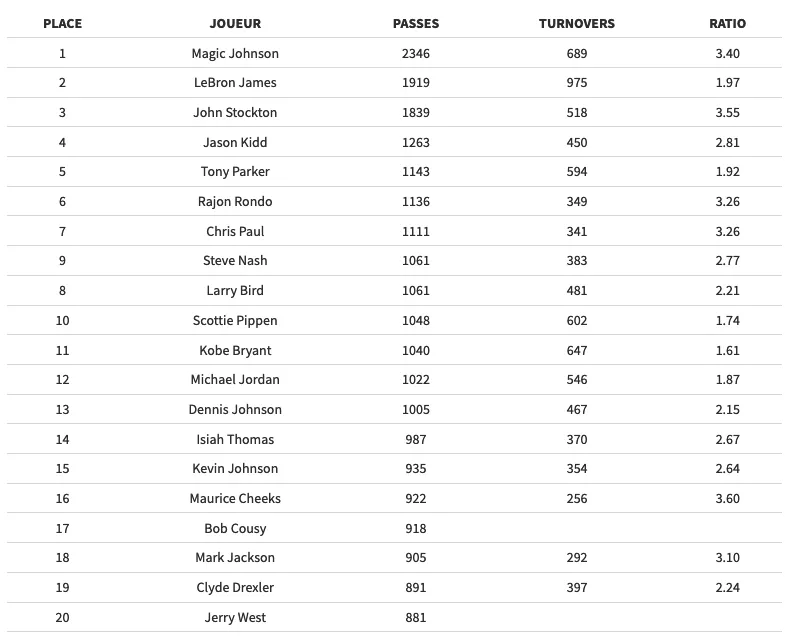This screenshot has height=639, width=789.
Task: Select LeBron James's 975 turnovers cell
Action: [576, 83]
